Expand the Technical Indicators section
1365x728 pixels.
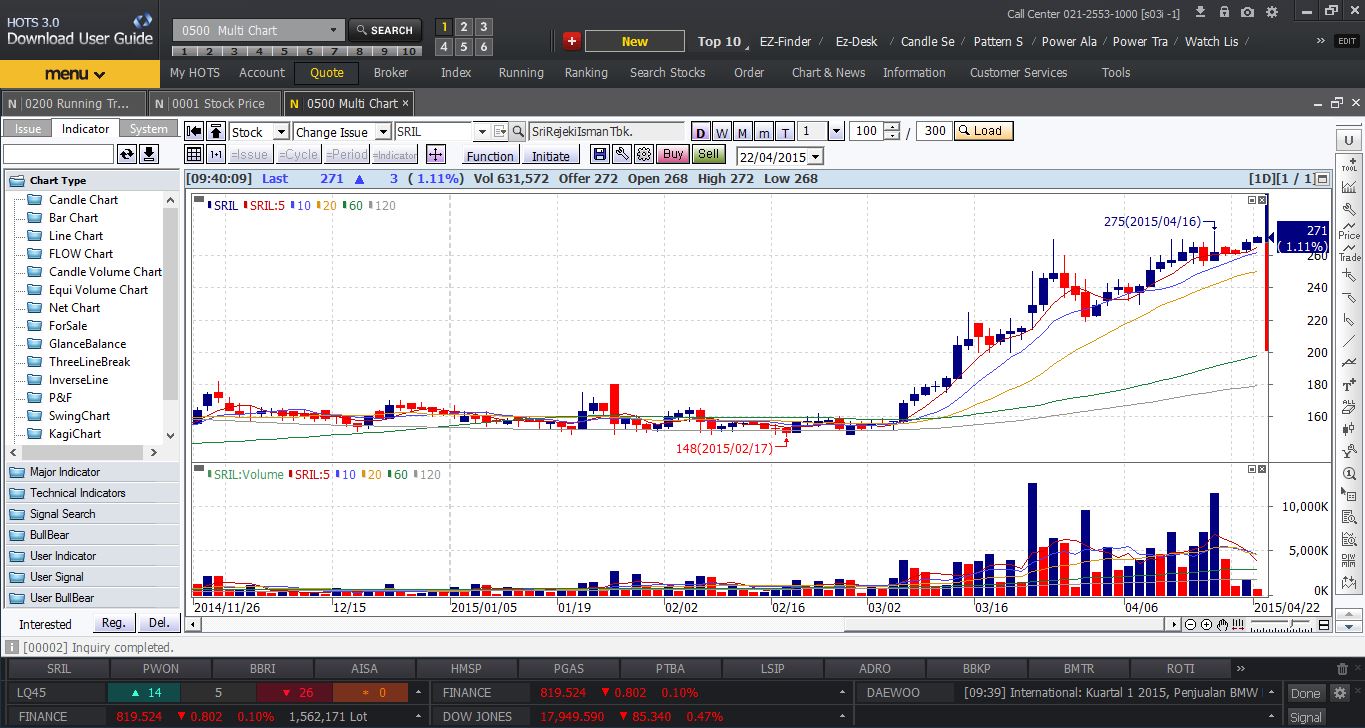point(92,493)
